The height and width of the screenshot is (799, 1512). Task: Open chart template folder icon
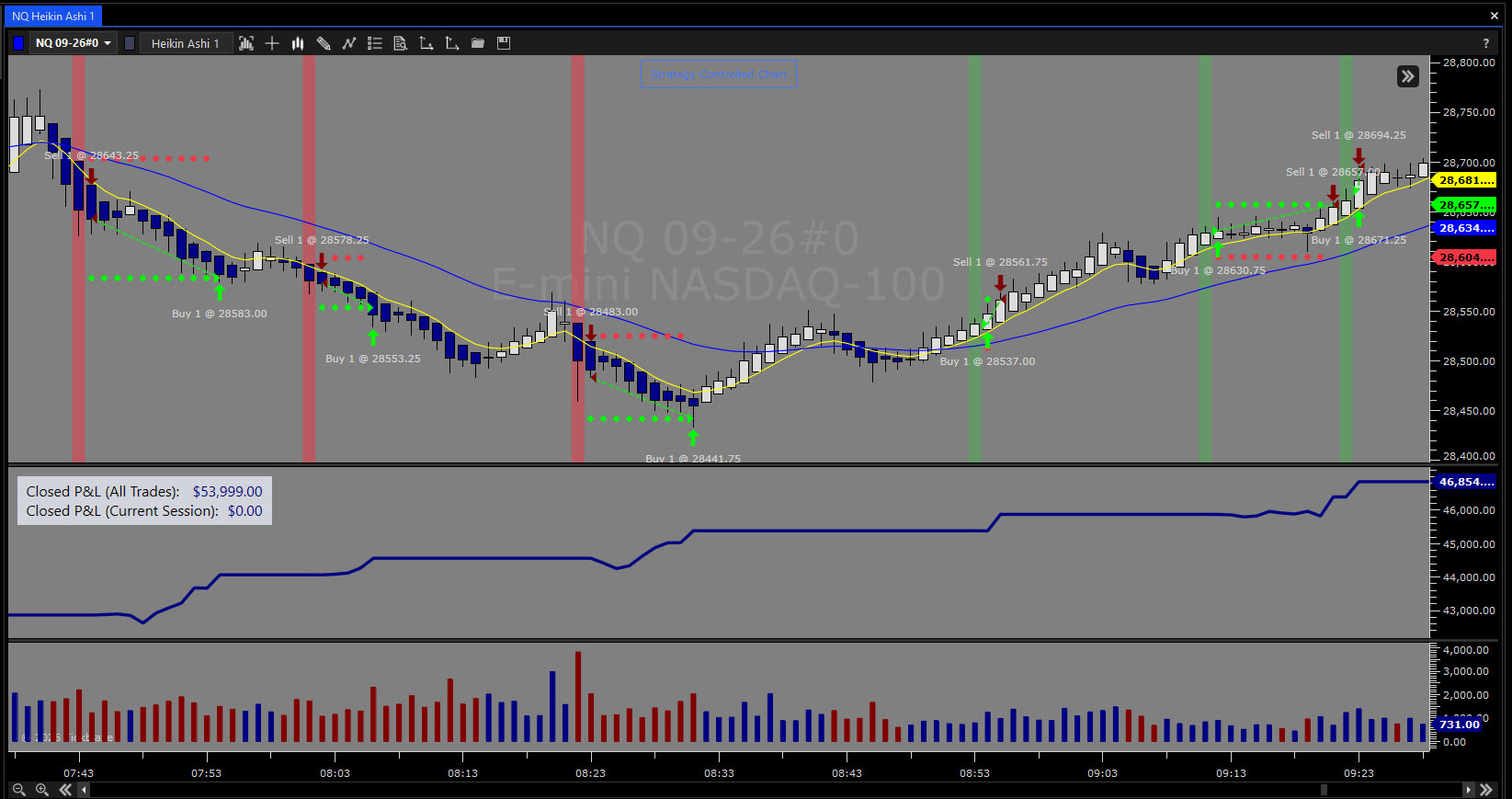(x=478, y=43)
